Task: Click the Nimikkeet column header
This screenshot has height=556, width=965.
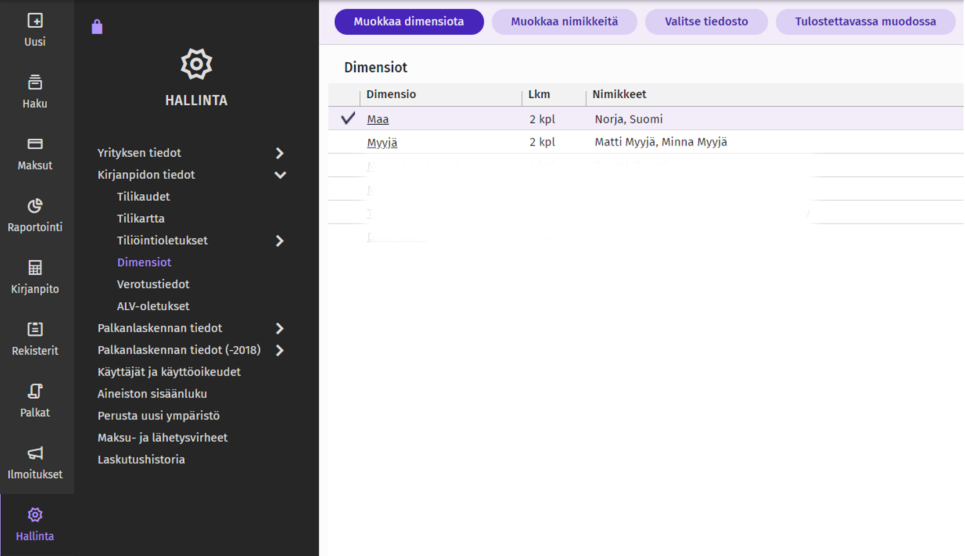Action: click(619, 94)
